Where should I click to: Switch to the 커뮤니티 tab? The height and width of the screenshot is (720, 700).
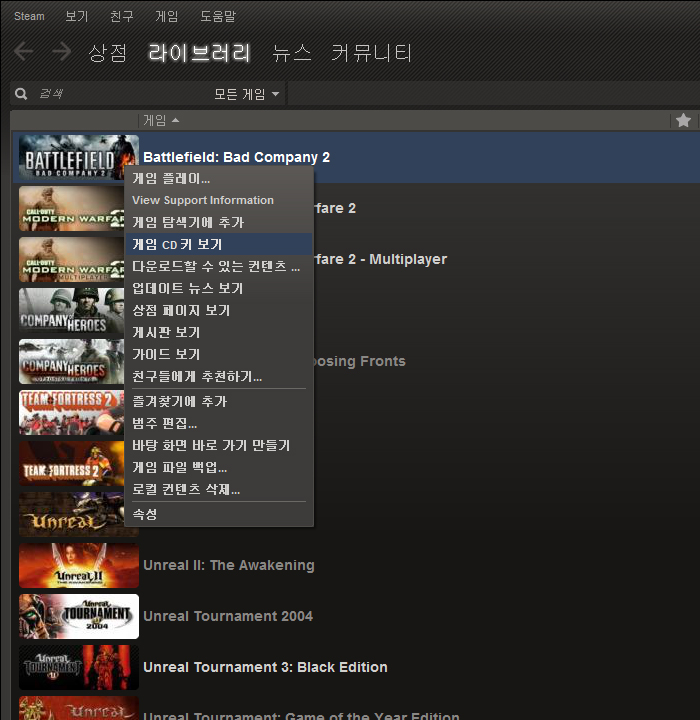(x=371, y=53)
